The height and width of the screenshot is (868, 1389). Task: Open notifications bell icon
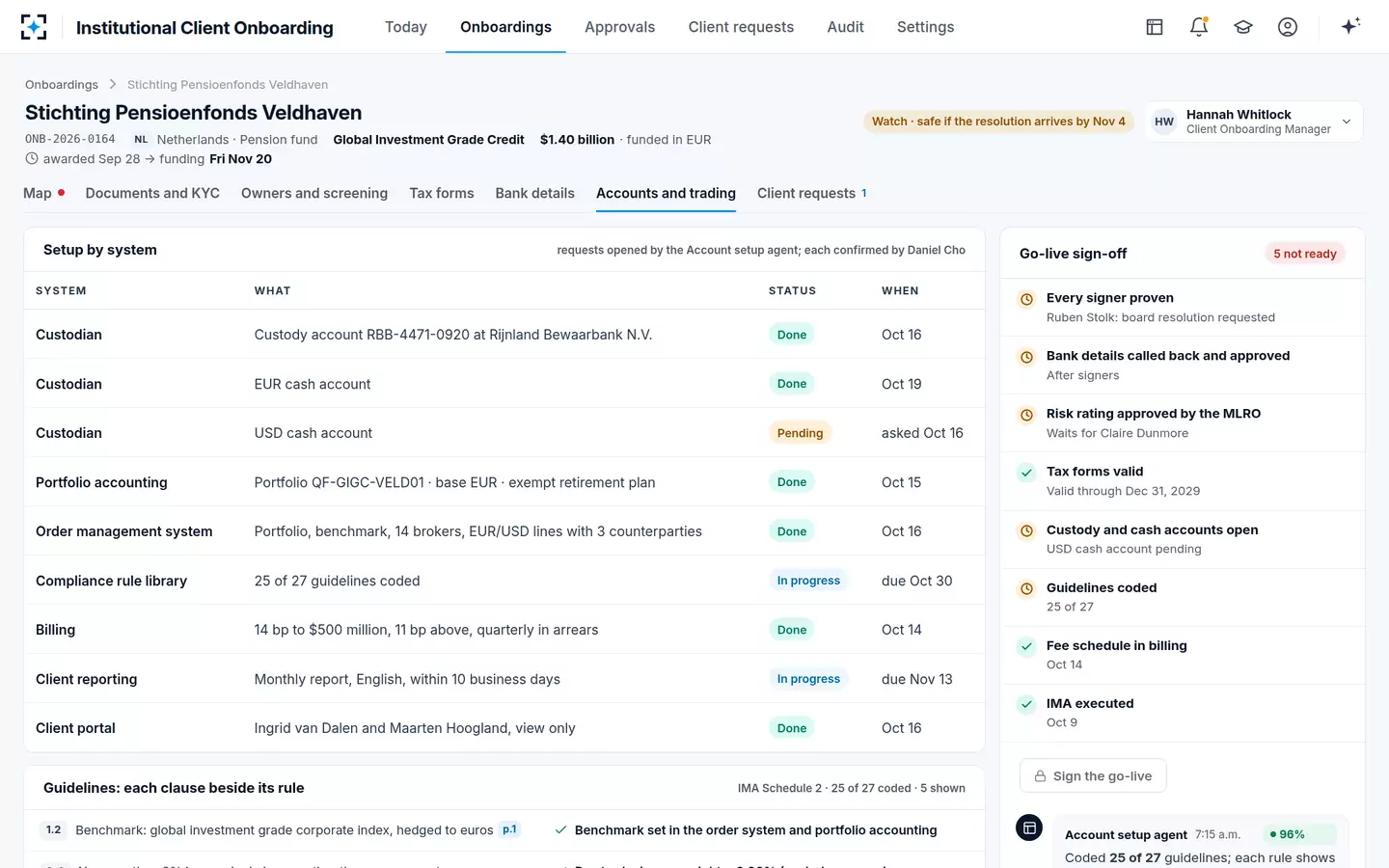pos(1199,27)
